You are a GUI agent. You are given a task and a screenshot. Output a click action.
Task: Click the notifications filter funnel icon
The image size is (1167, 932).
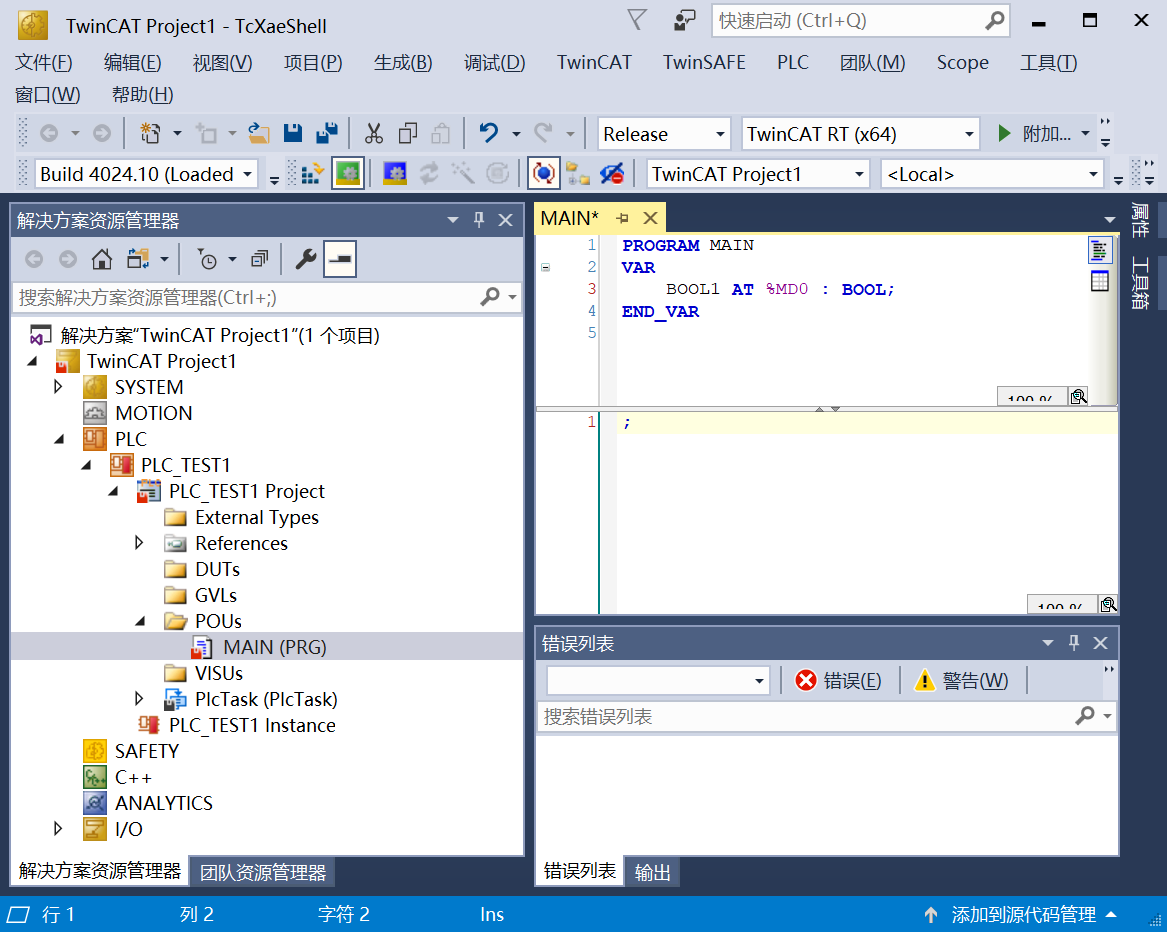point(637,19)
